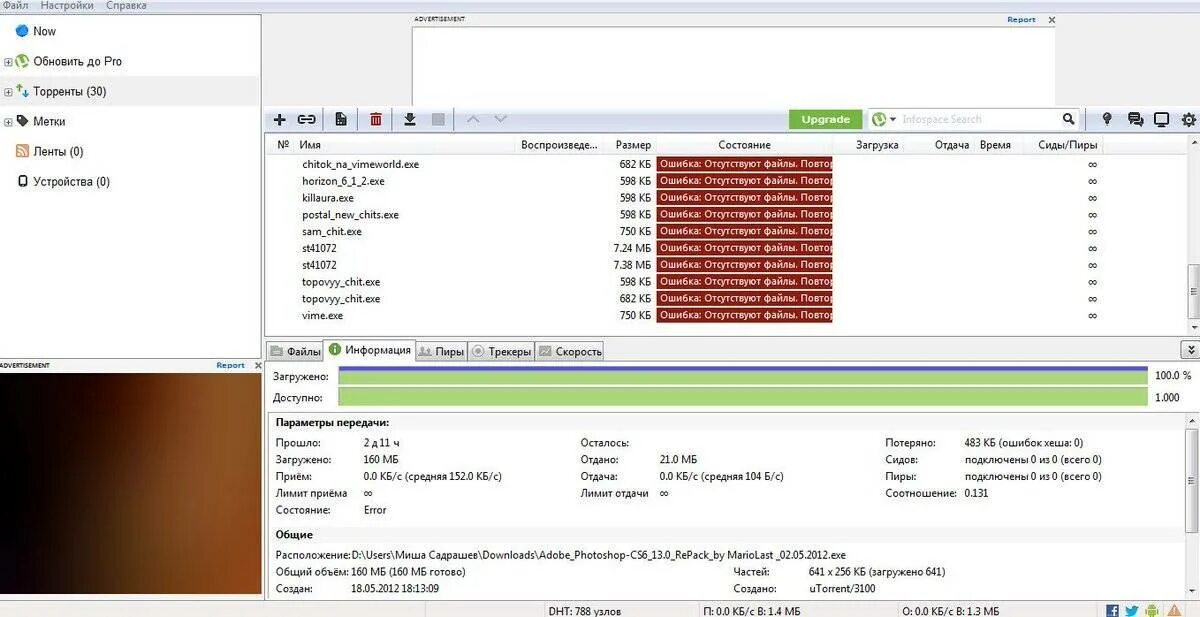Click the Infospace Search input field

[x=979, y=119]
